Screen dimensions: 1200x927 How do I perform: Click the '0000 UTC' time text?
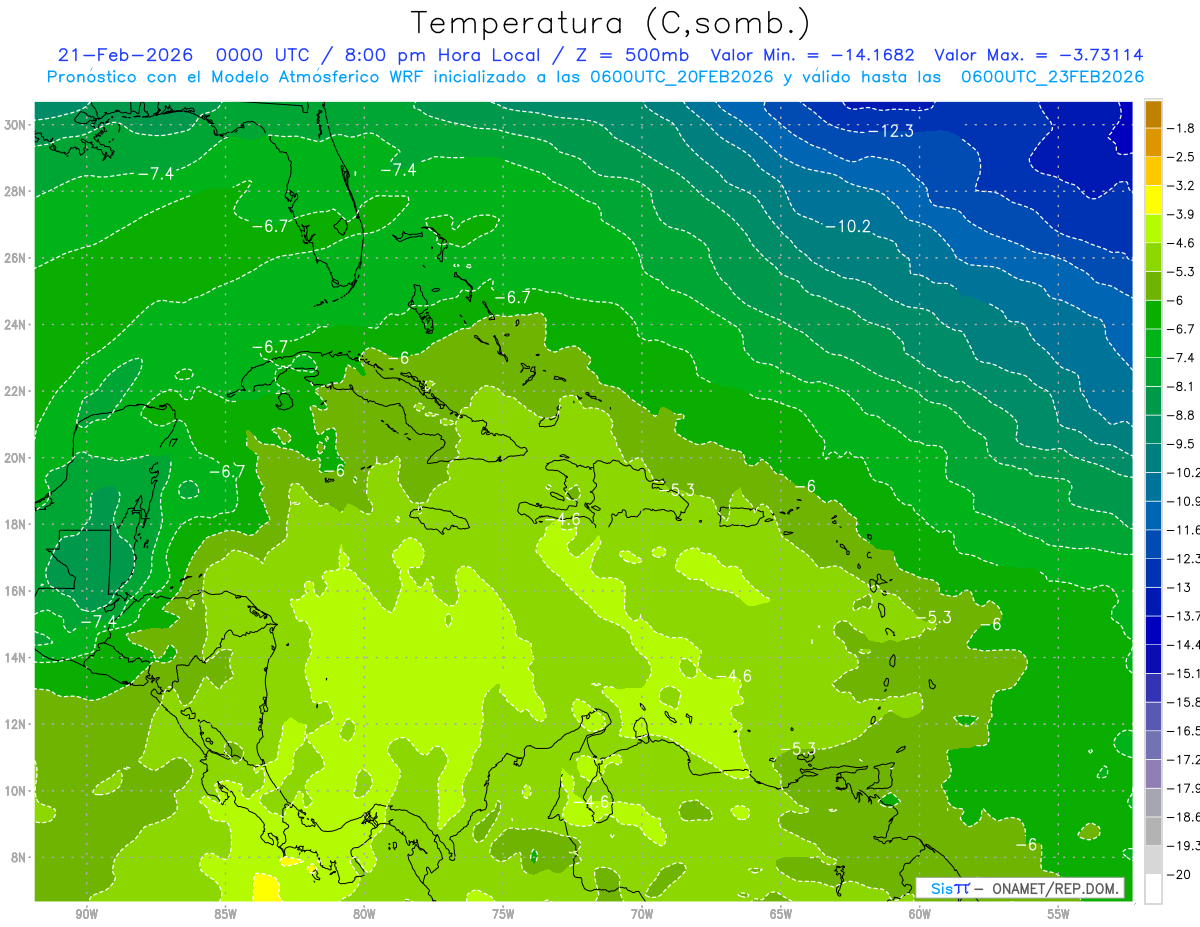264,55
